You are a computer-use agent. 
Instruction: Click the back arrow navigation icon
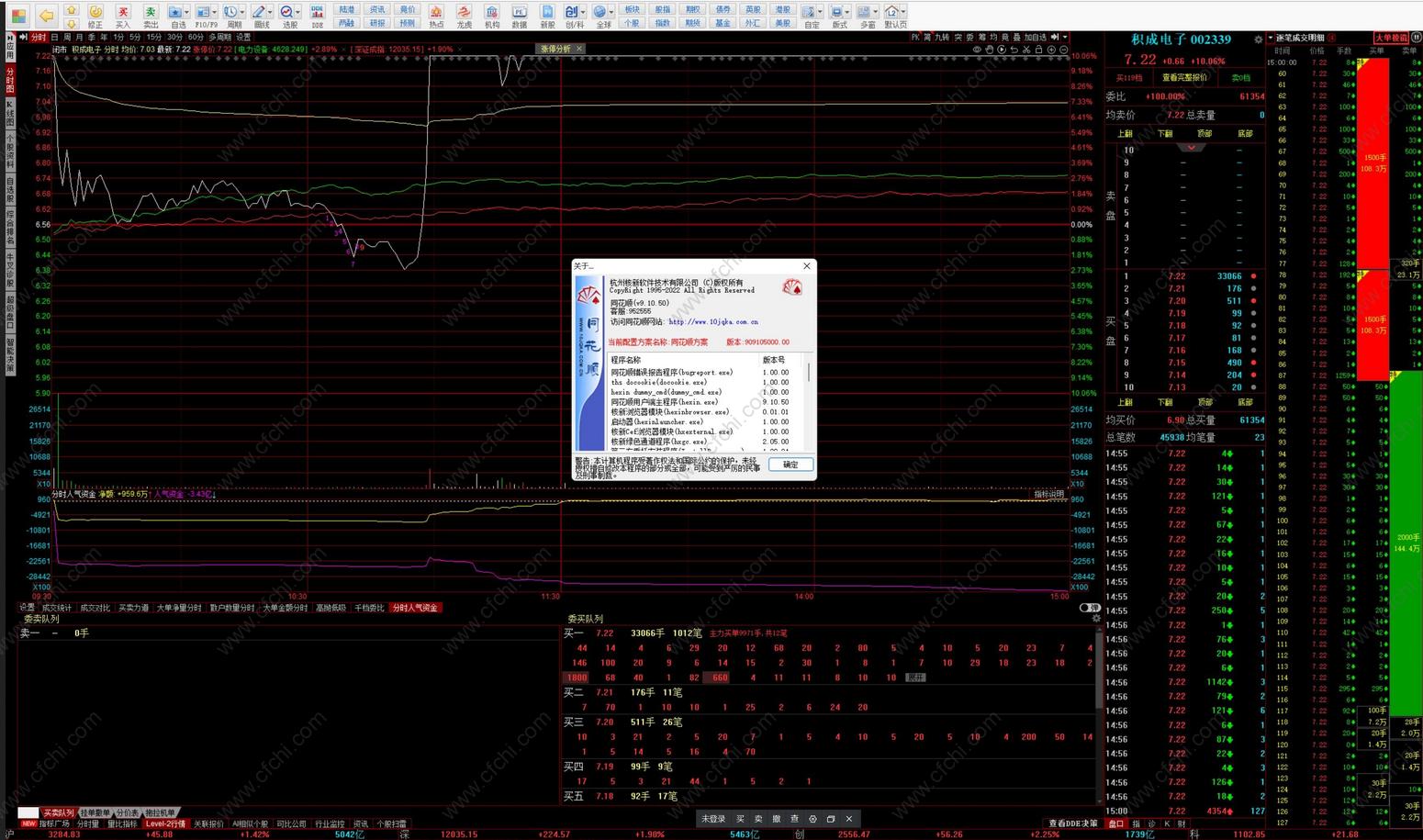(45, 15)
